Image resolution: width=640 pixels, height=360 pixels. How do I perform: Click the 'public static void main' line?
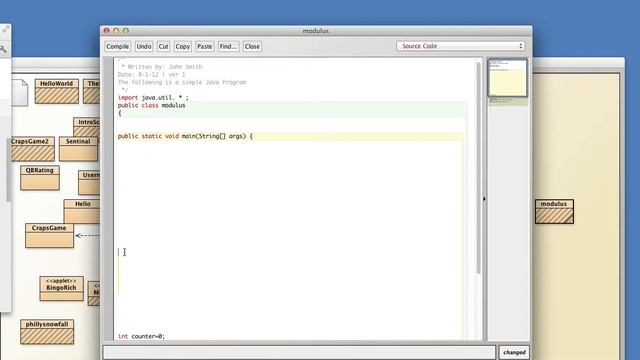185,136
